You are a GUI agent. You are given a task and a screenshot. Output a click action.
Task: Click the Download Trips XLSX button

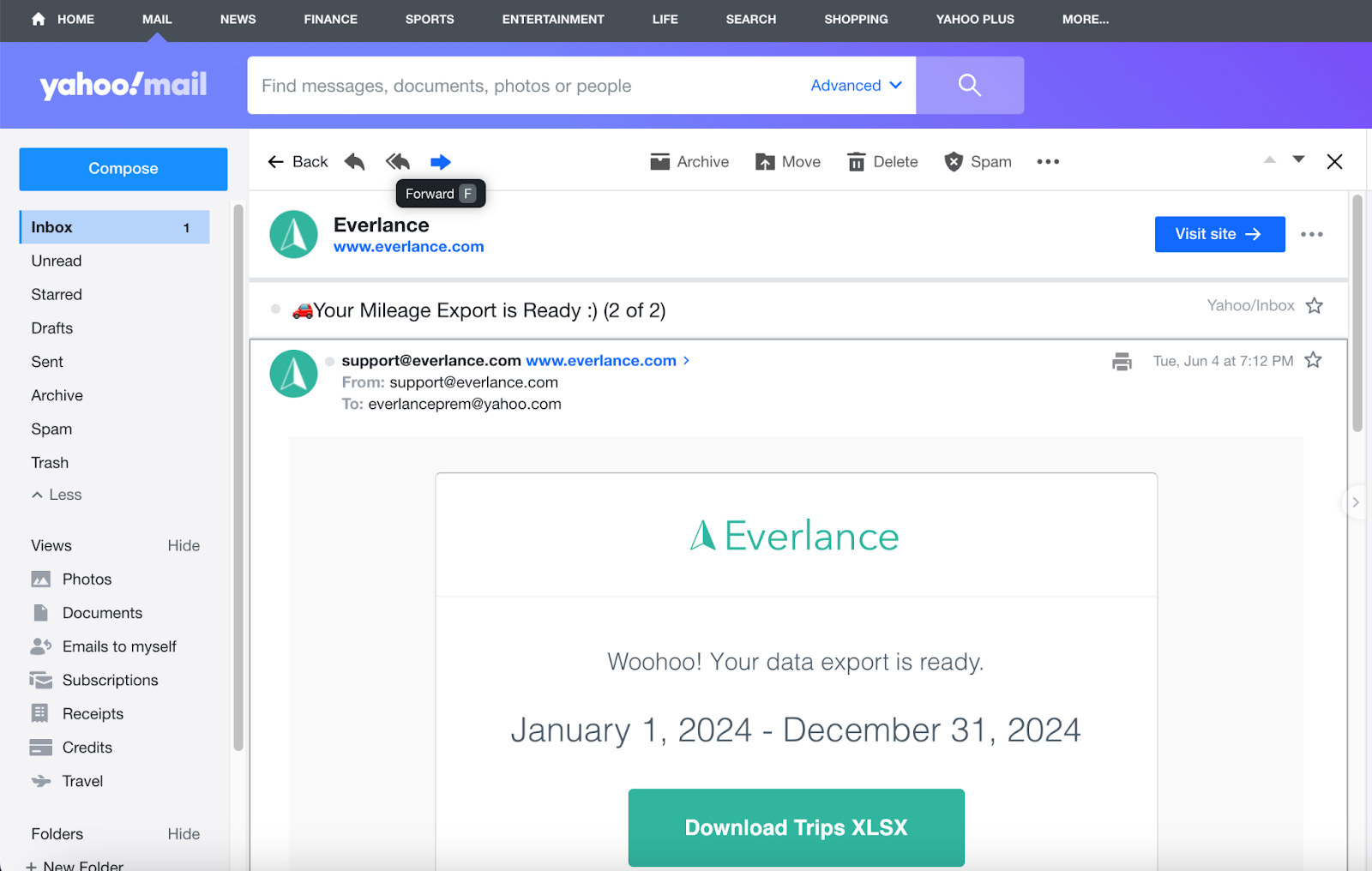coord(796,827)
